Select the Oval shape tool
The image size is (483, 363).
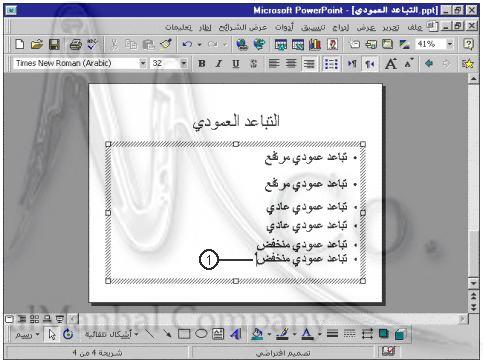[x=201, y=334]
